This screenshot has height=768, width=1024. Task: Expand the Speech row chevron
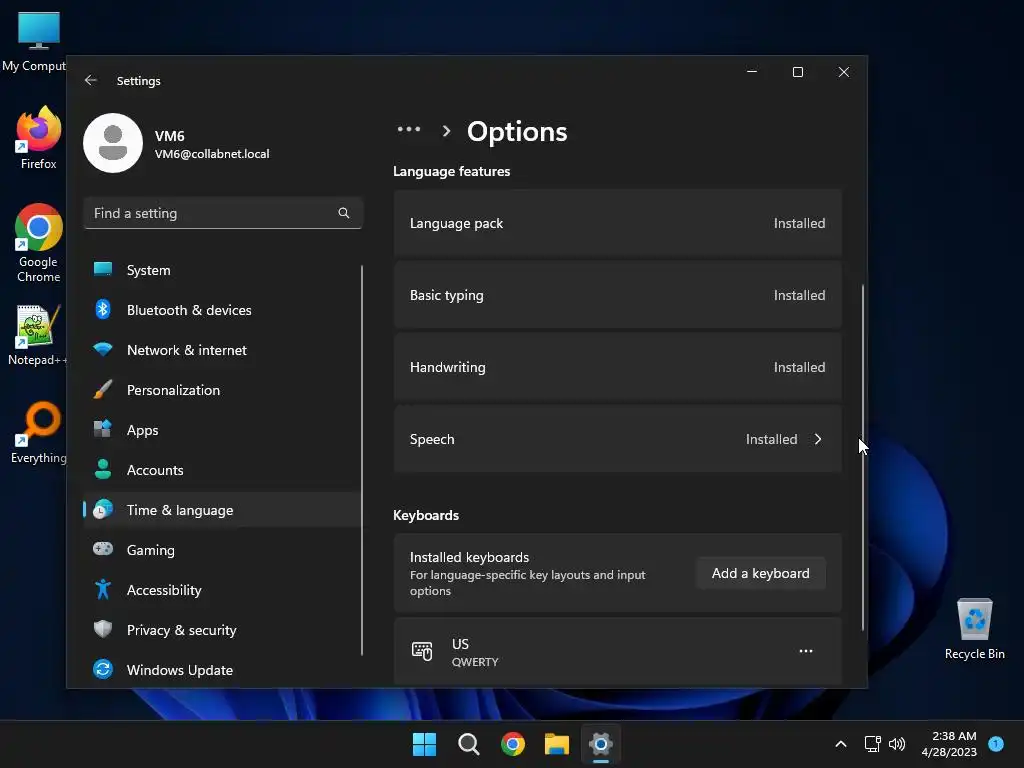(818, 439)
